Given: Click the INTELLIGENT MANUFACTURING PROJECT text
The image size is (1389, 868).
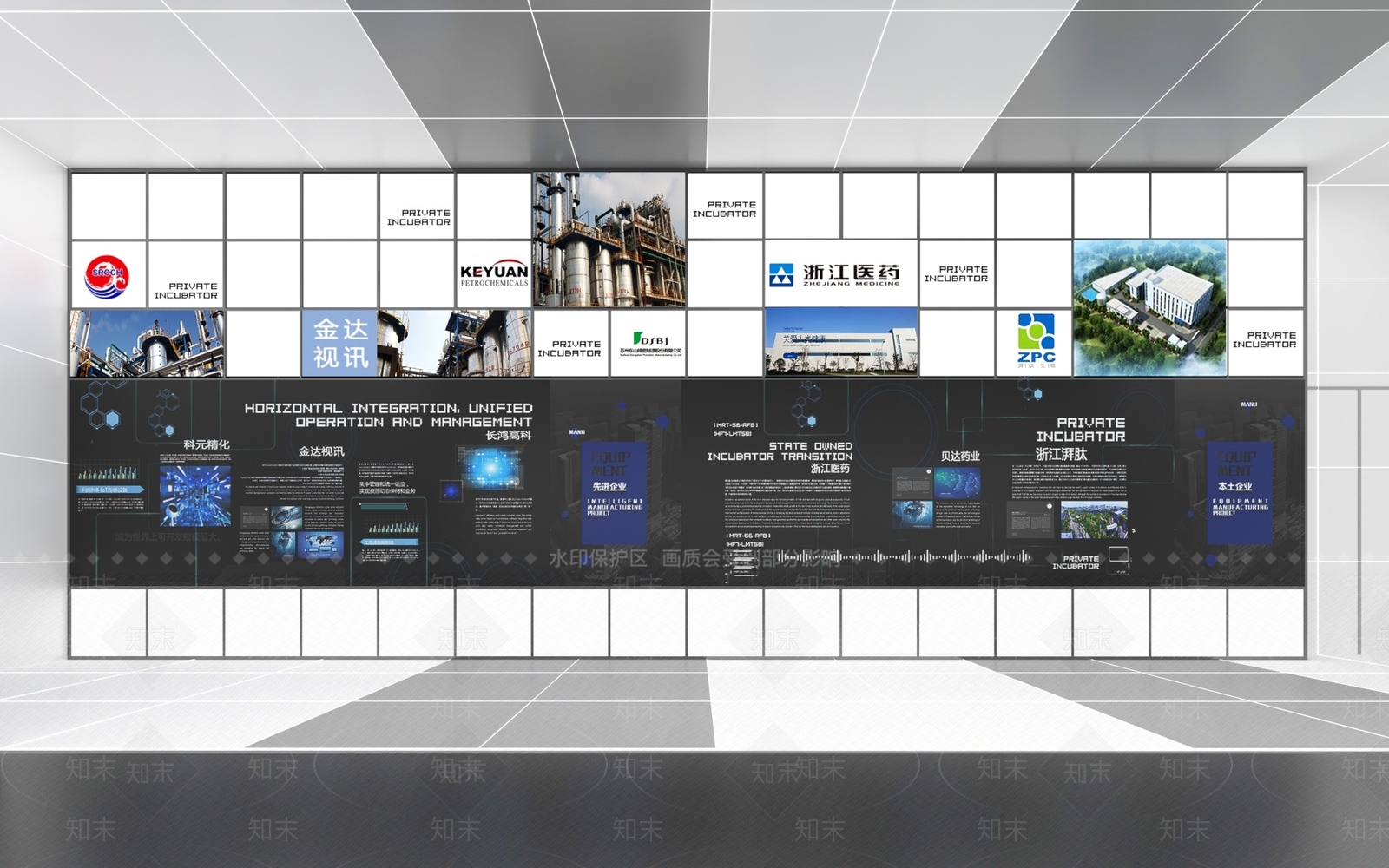Looking at the screenshot, I should 615,507.
